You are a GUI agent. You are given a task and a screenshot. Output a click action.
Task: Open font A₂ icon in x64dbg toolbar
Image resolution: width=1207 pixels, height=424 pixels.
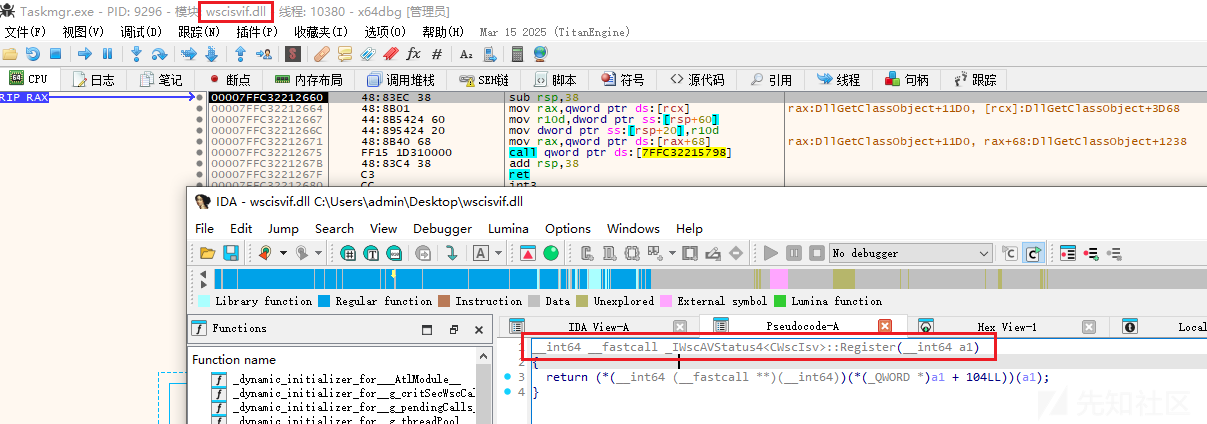(x=466, y=54)
